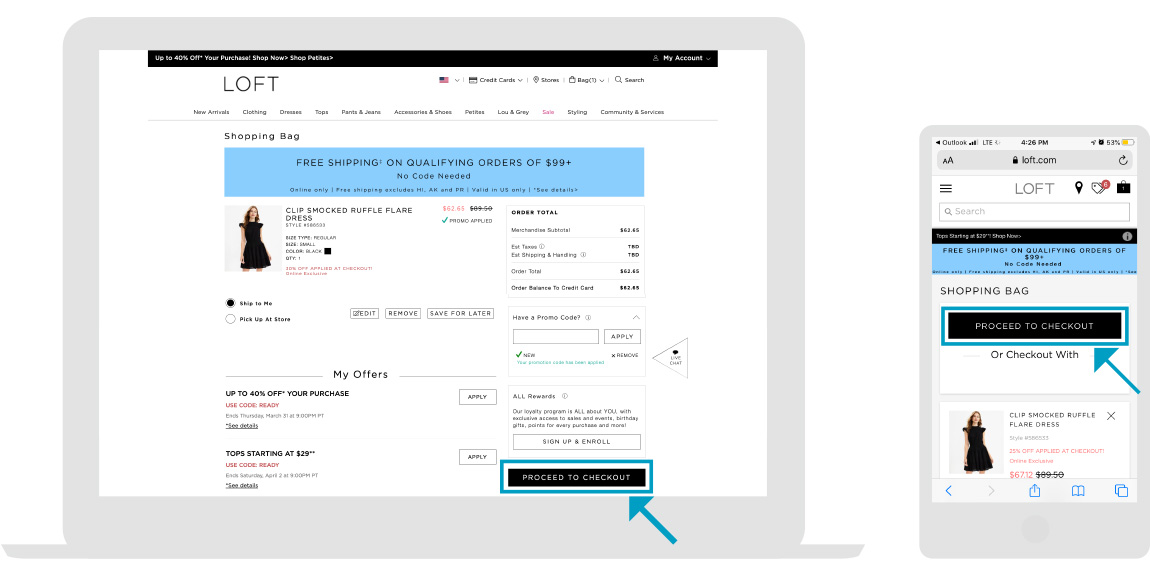Click info icon beside Have a Promo Code
The width and height of the screenshot is (1150, 578).
[588, 318]
